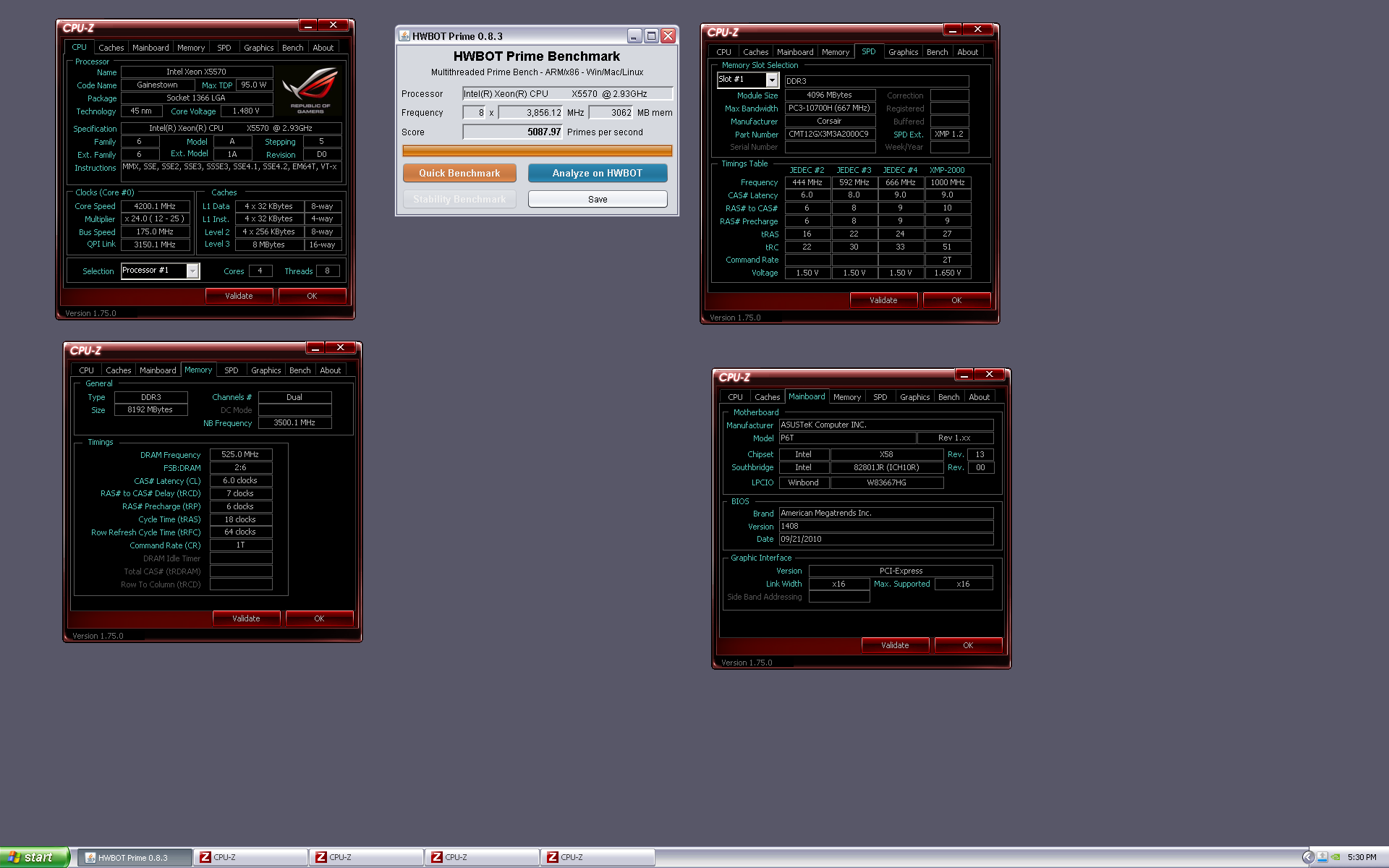Open Slot #1 memory slot dropdown
This screenshot has height=868, width=1389.
(x=772, y=80)
